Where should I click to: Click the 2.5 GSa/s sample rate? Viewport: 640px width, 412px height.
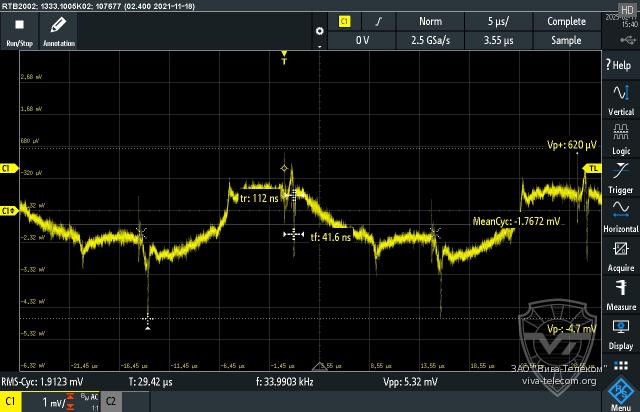430,40
